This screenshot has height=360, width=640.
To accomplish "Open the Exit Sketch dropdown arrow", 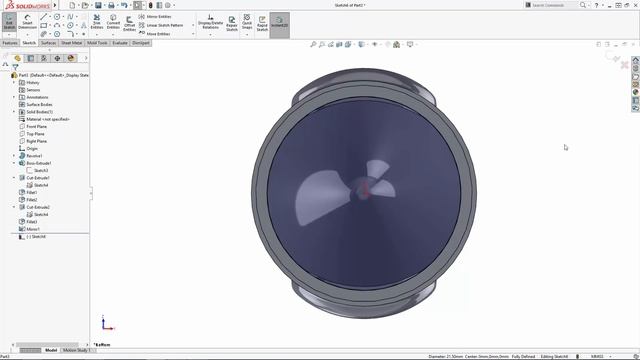I will 9,35.
